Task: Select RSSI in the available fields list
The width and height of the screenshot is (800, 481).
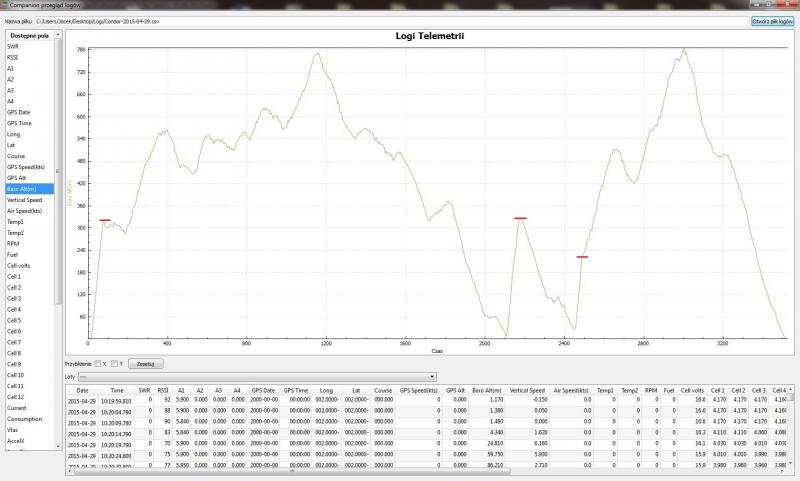Action: (x=13, y=57)
